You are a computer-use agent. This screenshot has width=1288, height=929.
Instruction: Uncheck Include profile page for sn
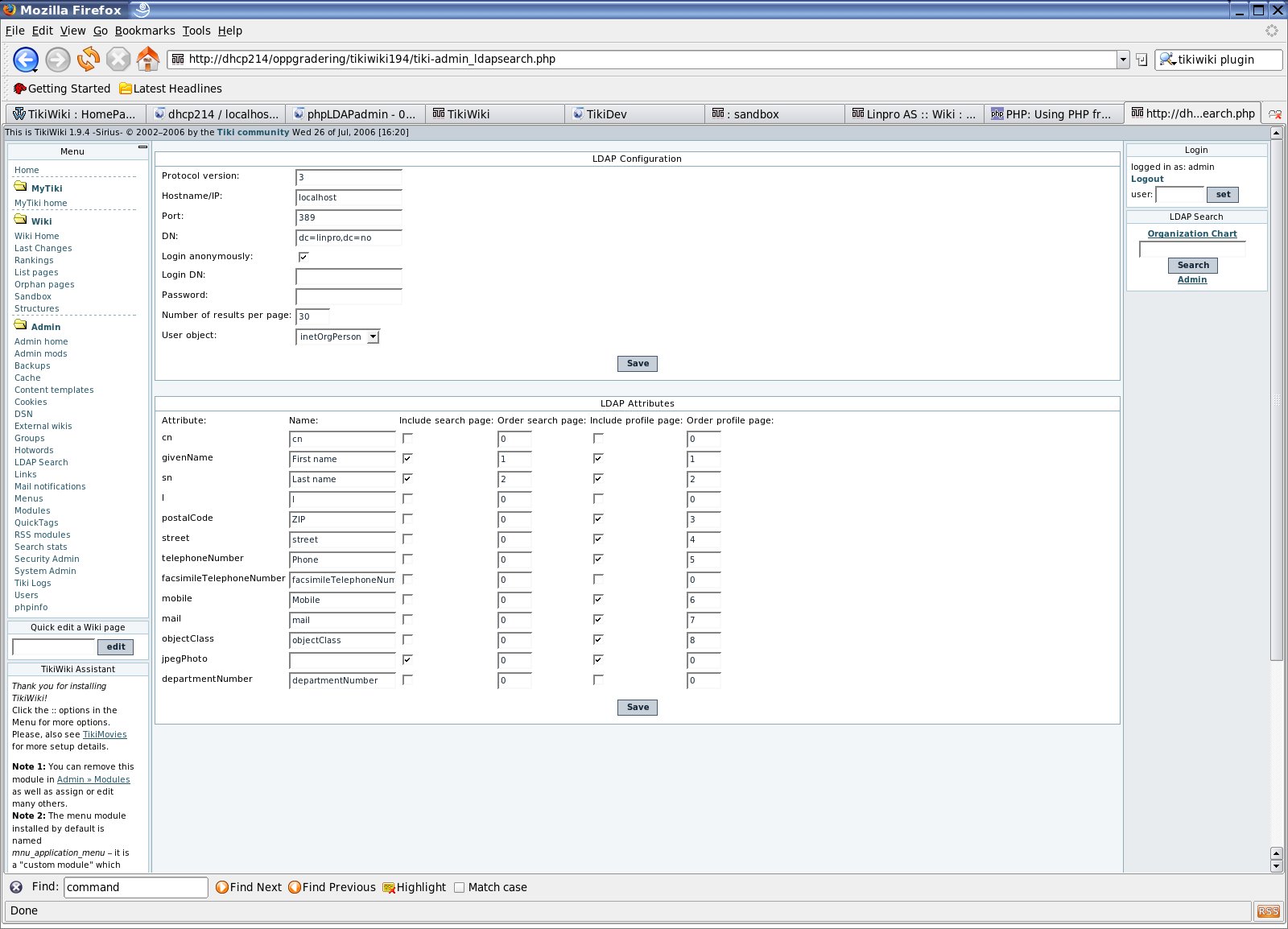[x=598, y=478]
